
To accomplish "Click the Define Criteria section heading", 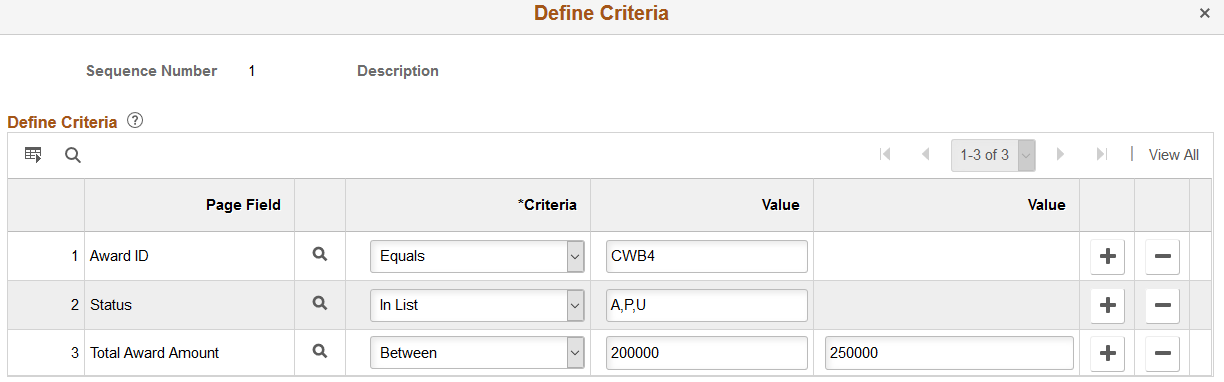I will [62, 122].
